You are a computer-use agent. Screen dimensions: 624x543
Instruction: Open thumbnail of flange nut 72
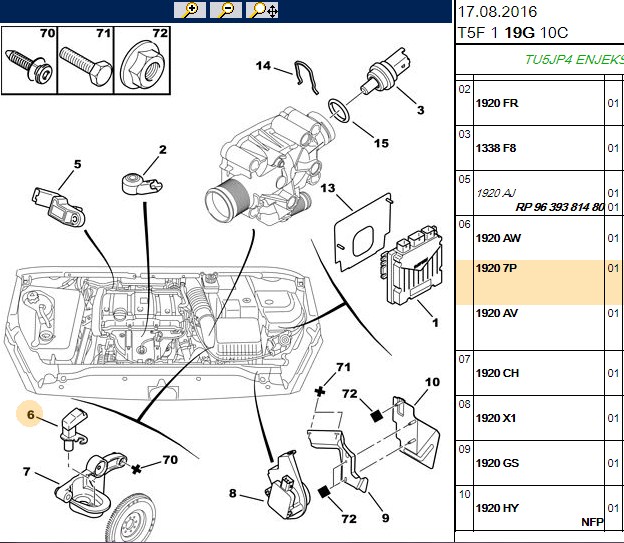click(142, 61)
